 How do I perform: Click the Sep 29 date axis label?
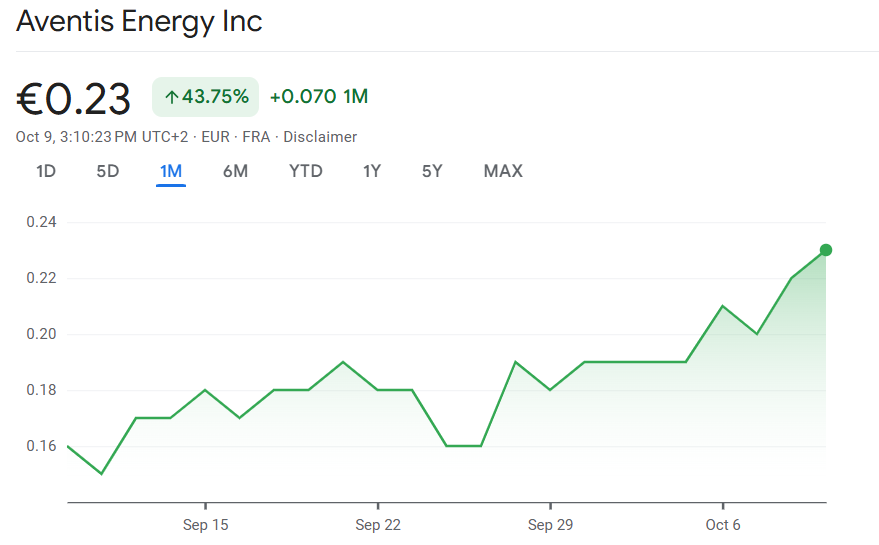click(549, 525)
